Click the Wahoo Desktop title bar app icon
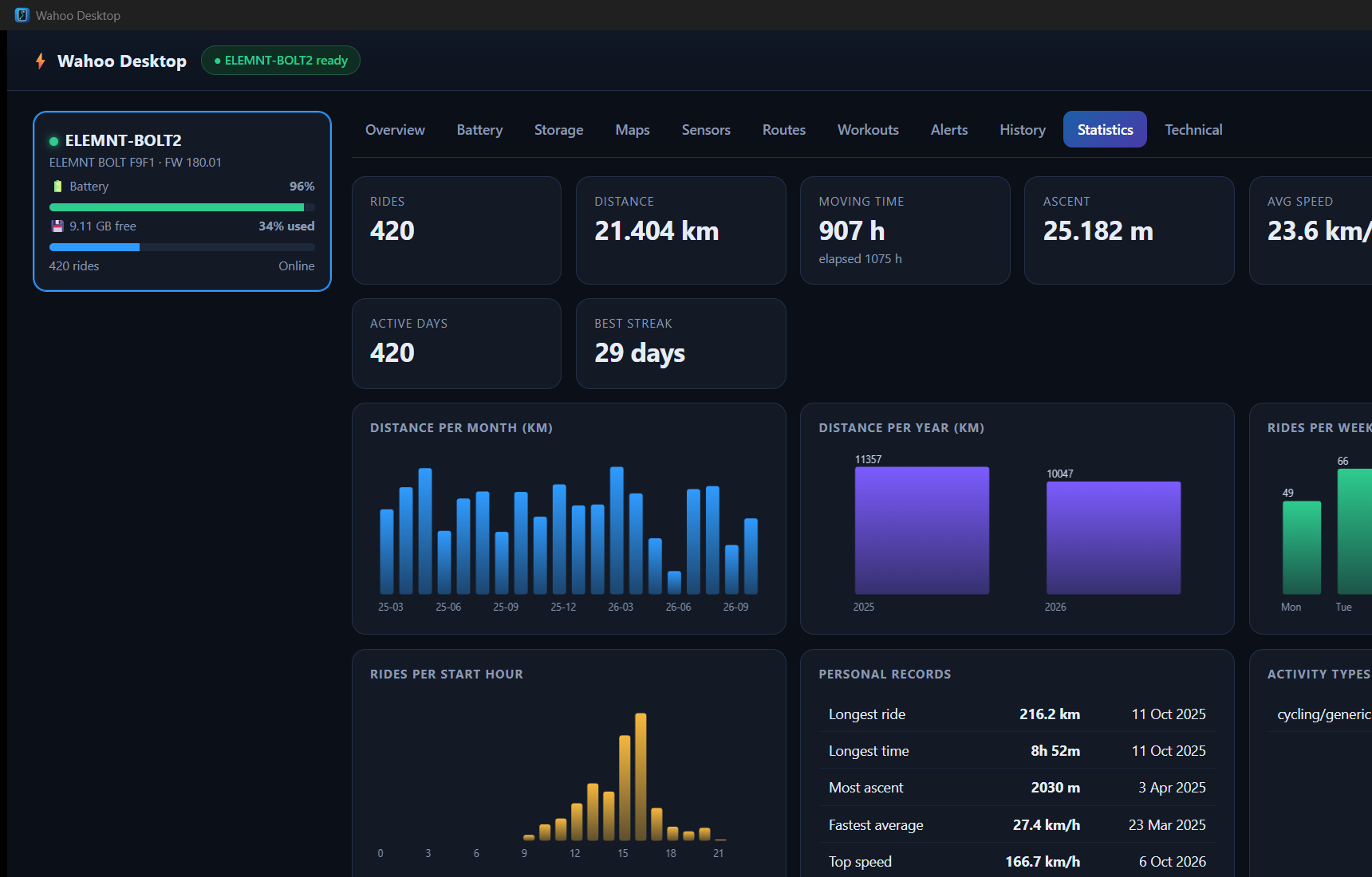This screenshot has width=1372, height=877. [x=22, y=15]
